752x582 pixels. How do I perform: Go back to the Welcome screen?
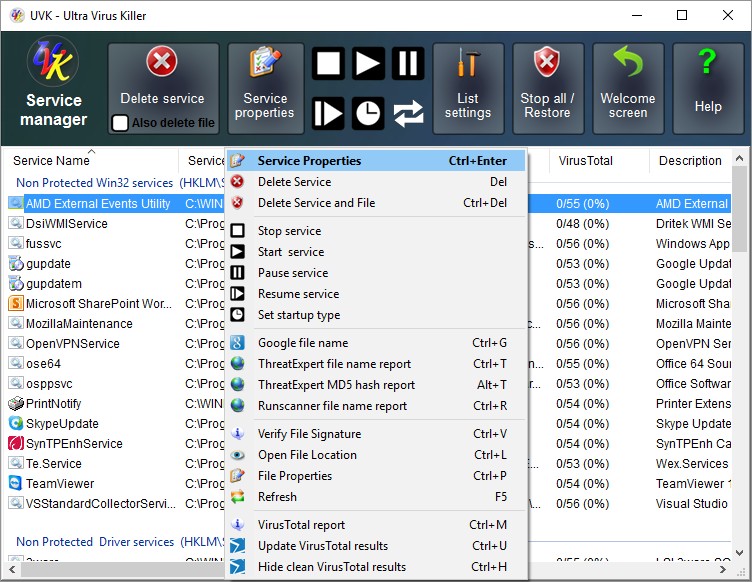tap(627, 88)
